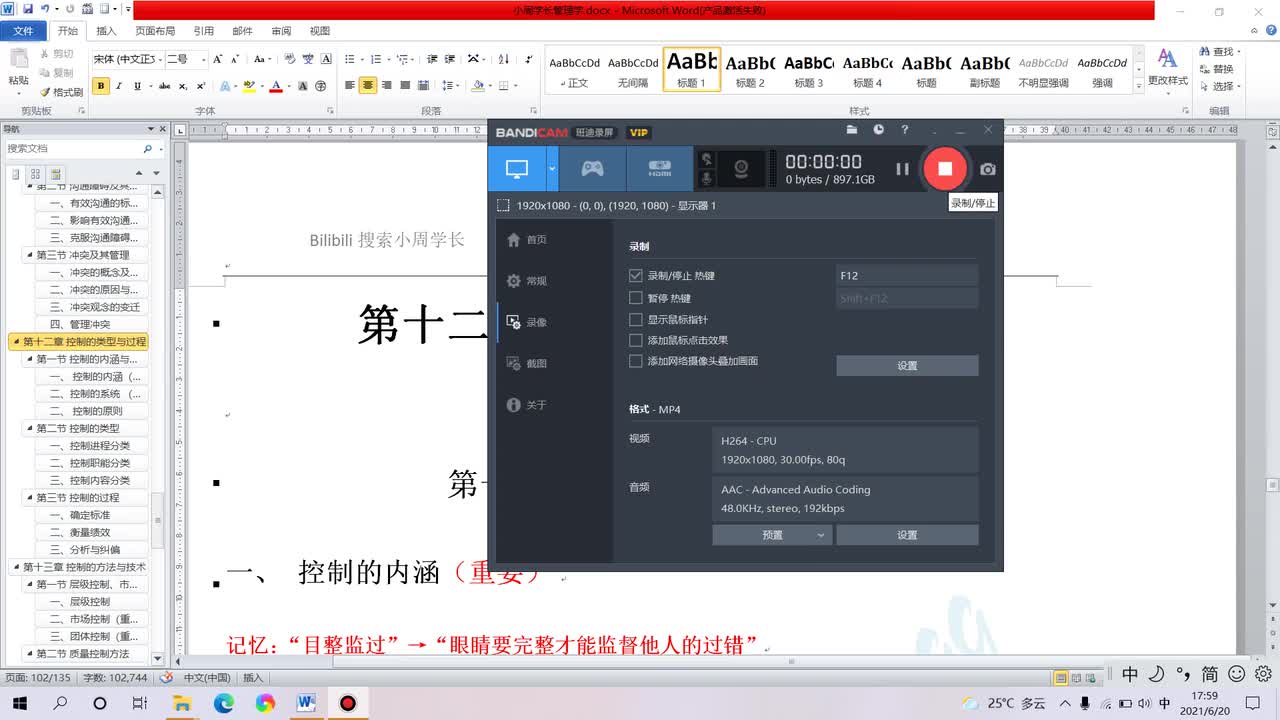Toggle bold formatting in Word

point(101,86)
